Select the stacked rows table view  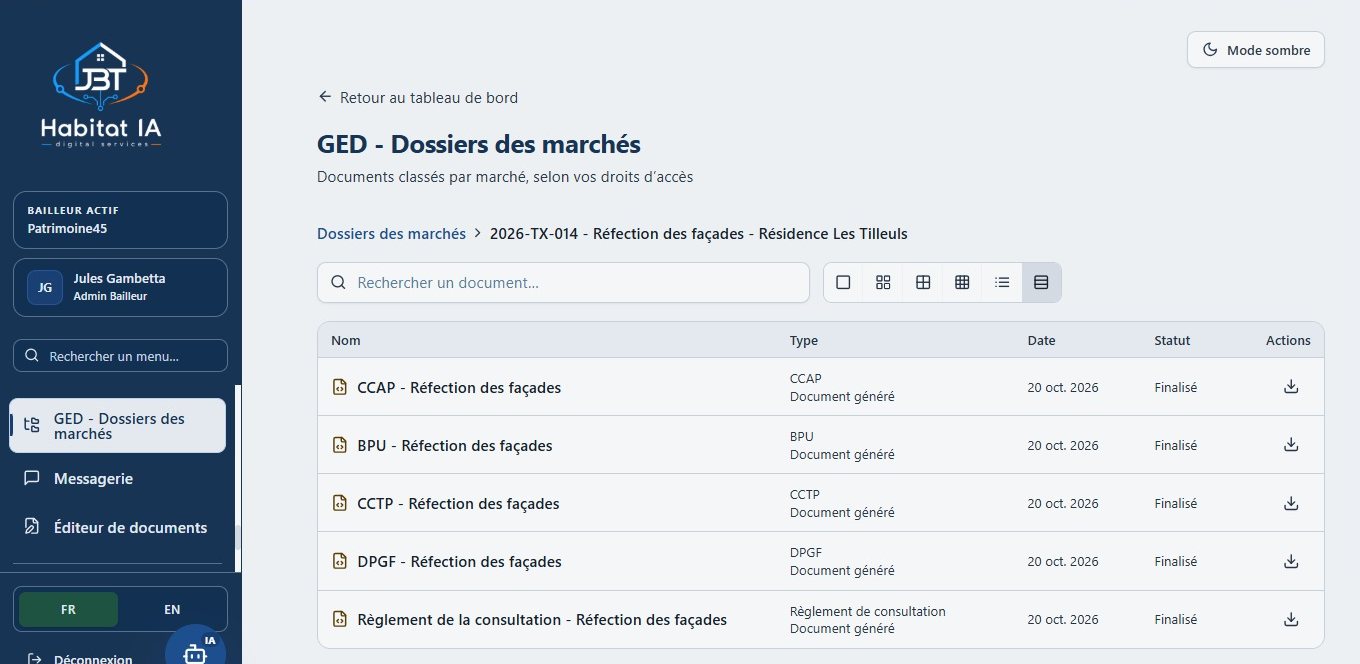1041,283
